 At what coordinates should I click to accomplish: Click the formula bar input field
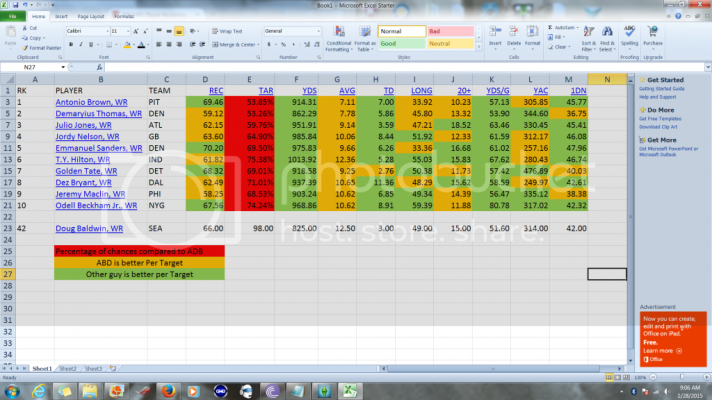tap(404, 67)
